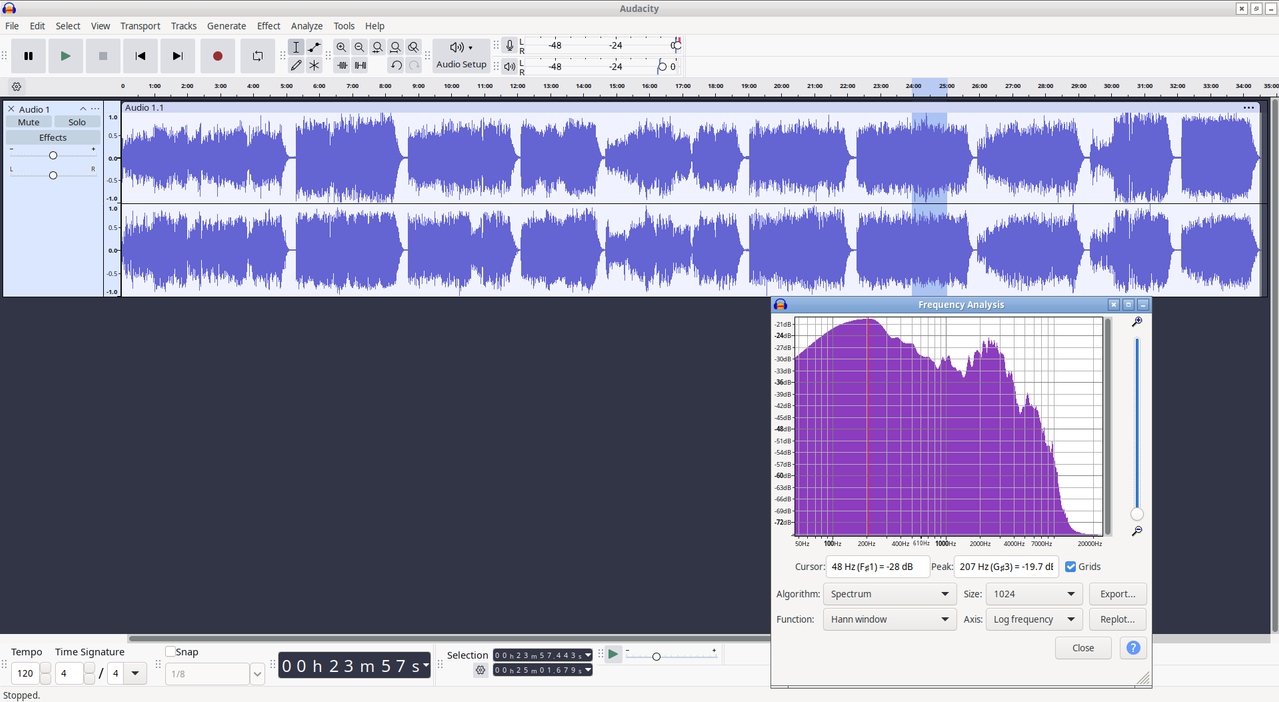The width and height of the screenshot is (1279, 702).
Task: Open the Edit menu
Action: (x=37, y=26)
